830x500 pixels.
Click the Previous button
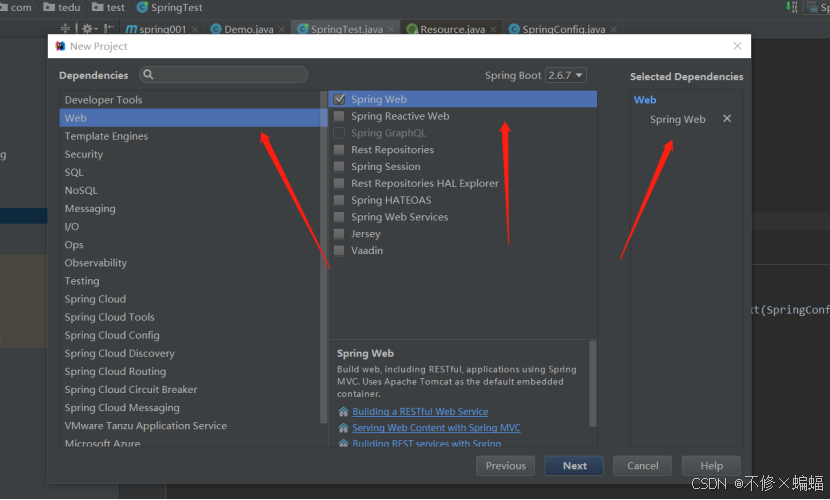click(506, 466)
